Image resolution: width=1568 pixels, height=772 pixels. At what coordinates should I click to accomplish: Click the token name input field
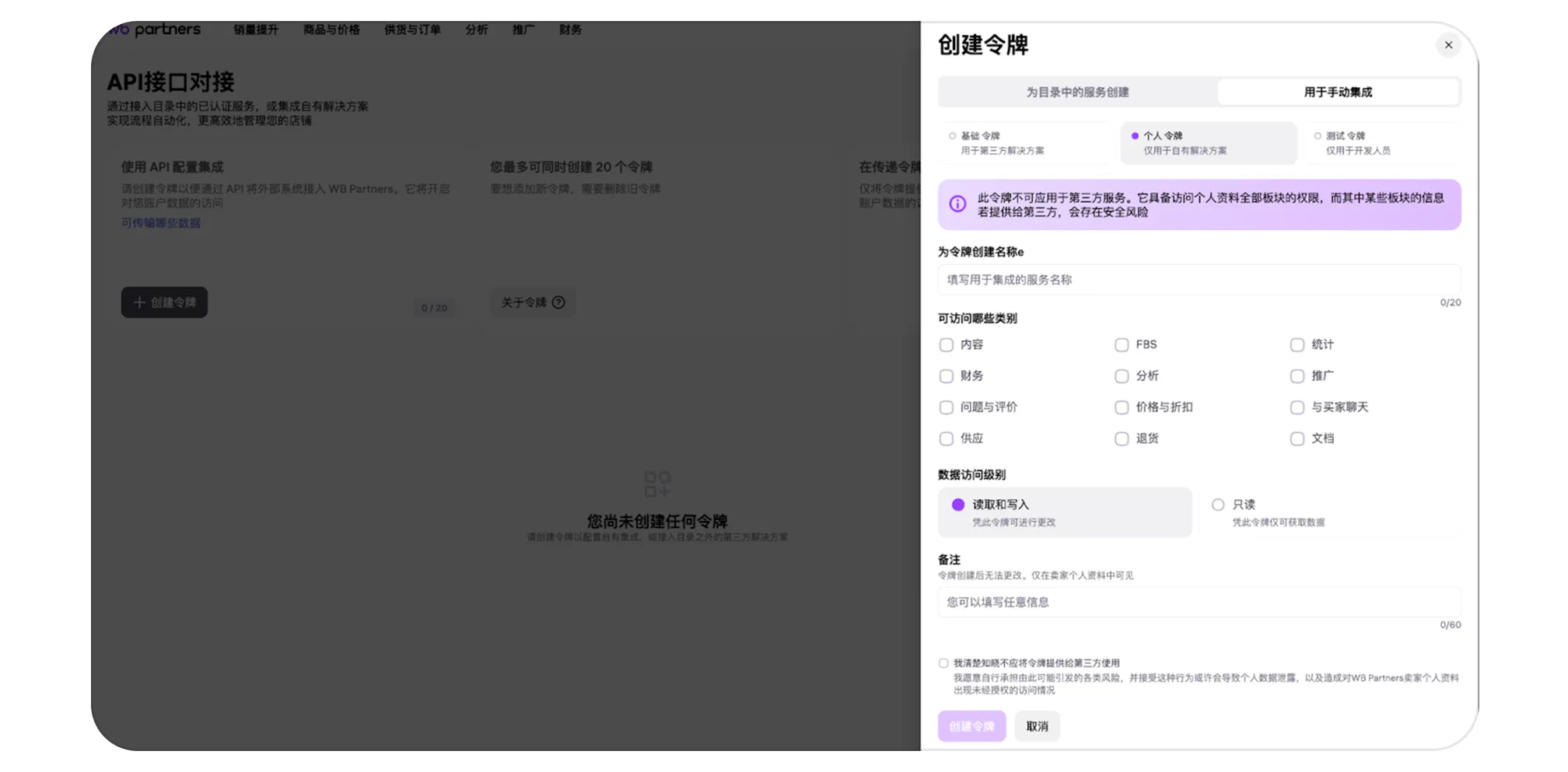1199,280
